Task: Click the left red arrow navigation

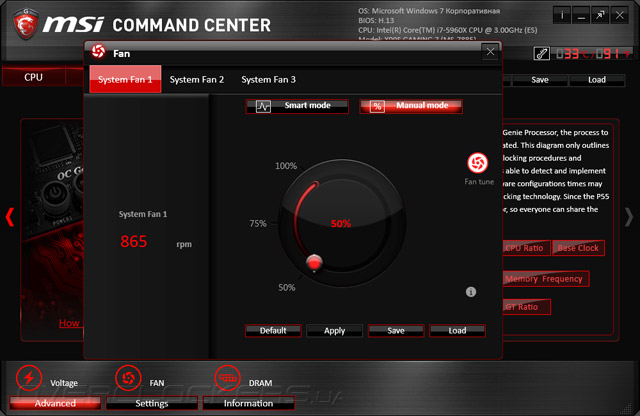Action: [x=10, y=217]
